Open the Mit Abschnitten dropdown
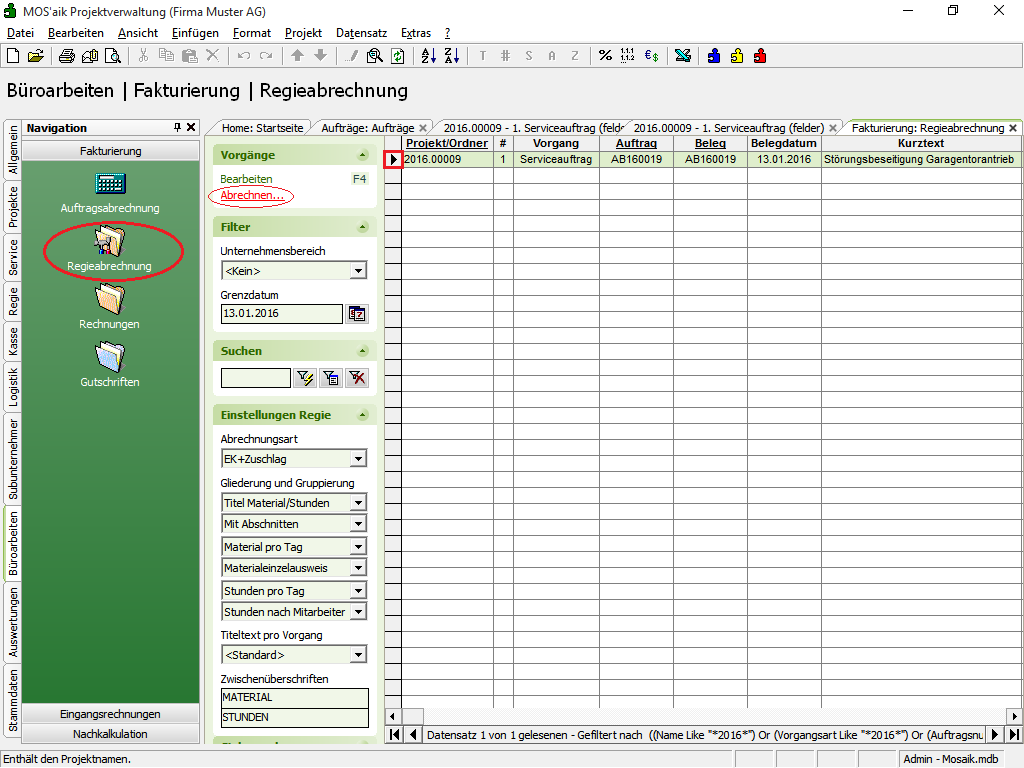Viewport: 1024px width, 768px height. (x=358, y=524)
